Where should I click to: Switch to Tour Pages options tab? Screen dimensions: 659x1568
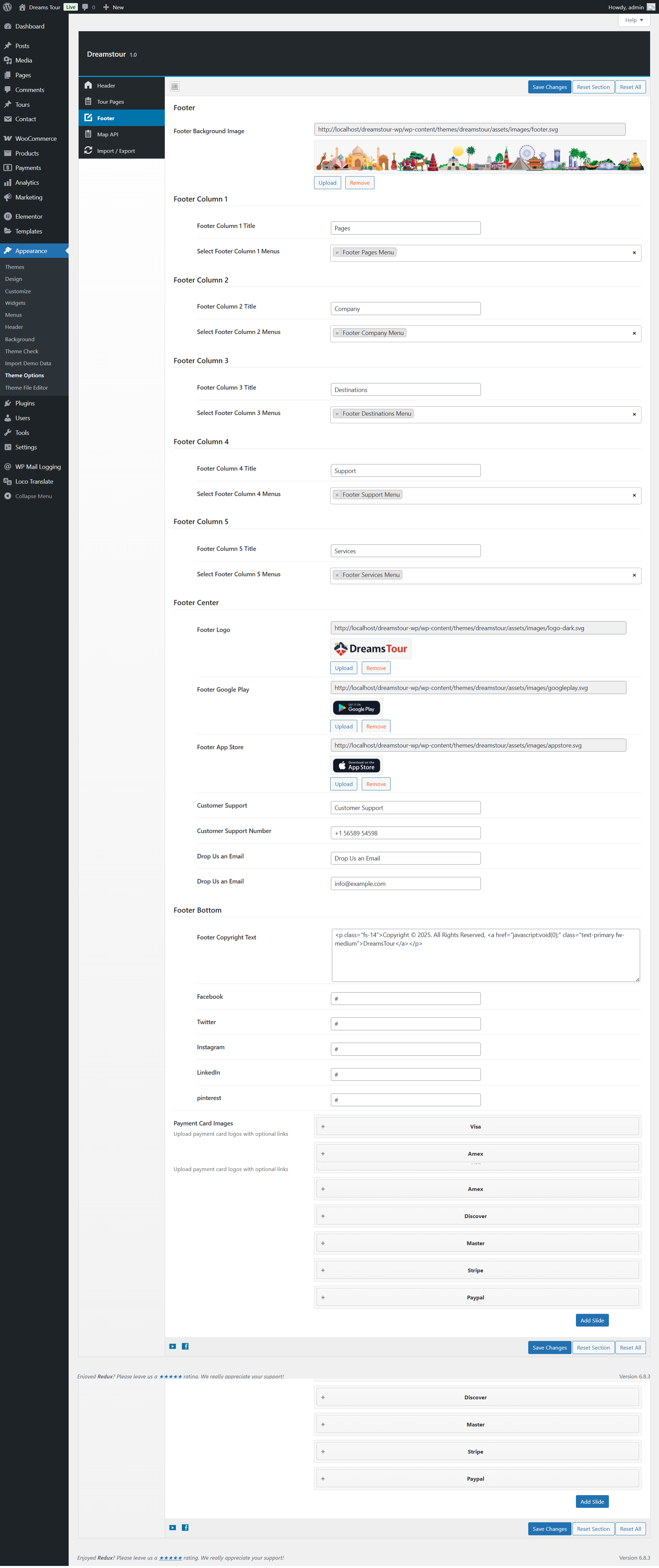[x=110, y=102]
